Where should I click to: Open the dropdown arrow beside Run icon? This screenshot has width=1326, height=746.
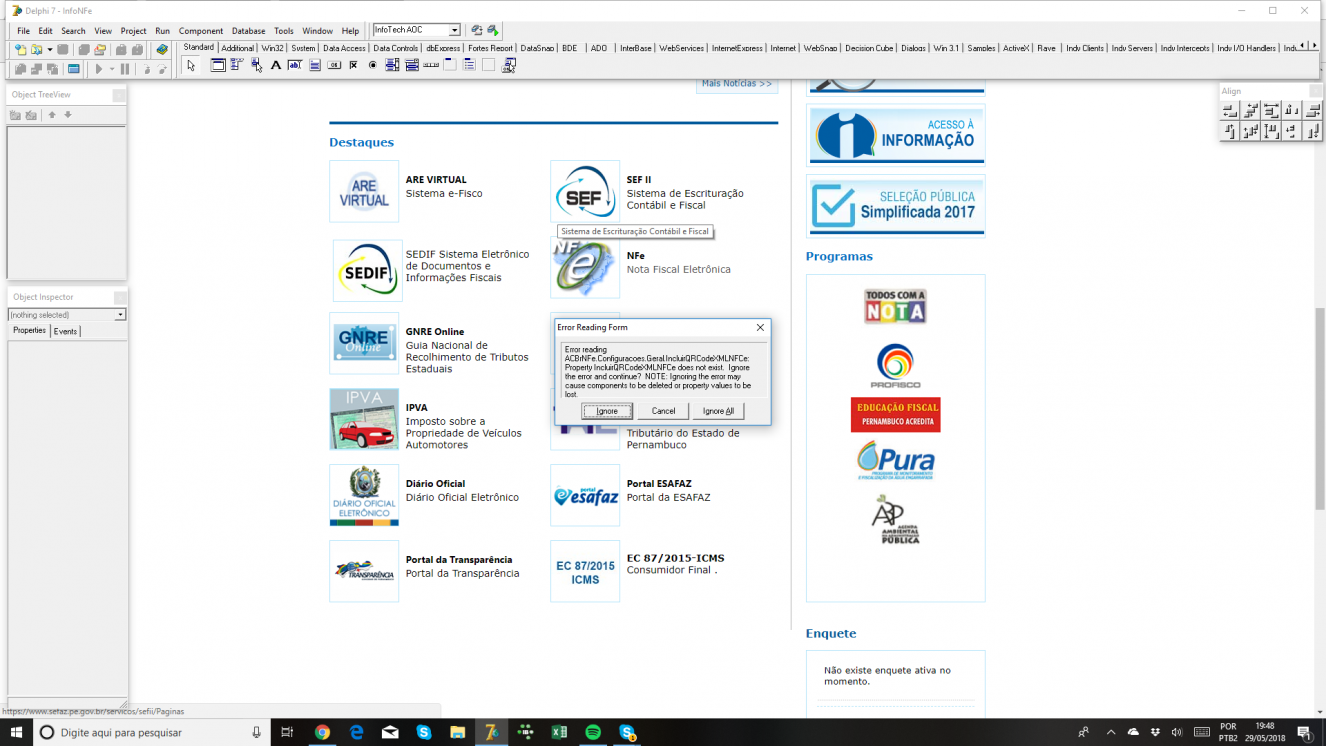[x=112, y=69]
